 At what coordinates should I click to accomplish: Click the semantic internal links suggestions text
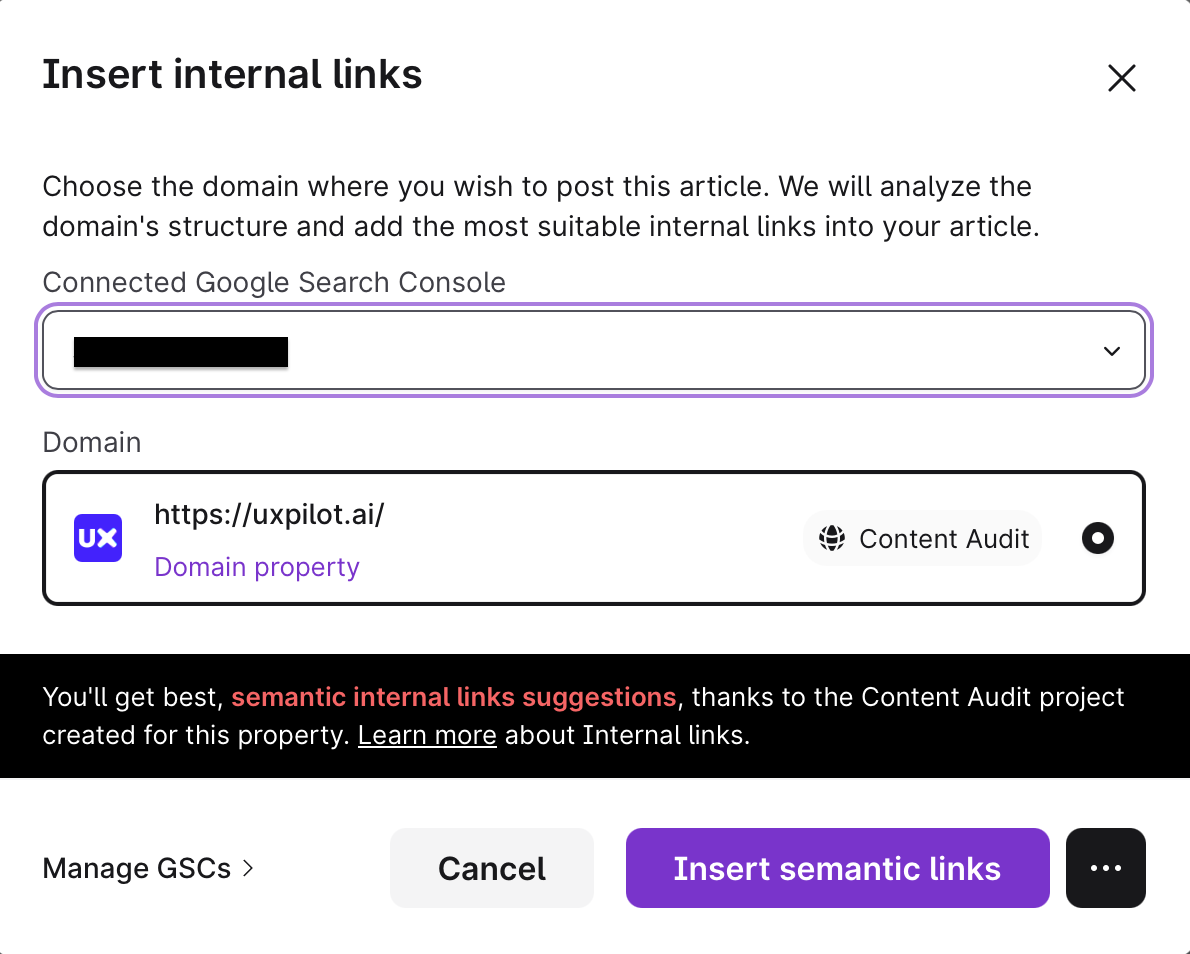coord(454,696)
